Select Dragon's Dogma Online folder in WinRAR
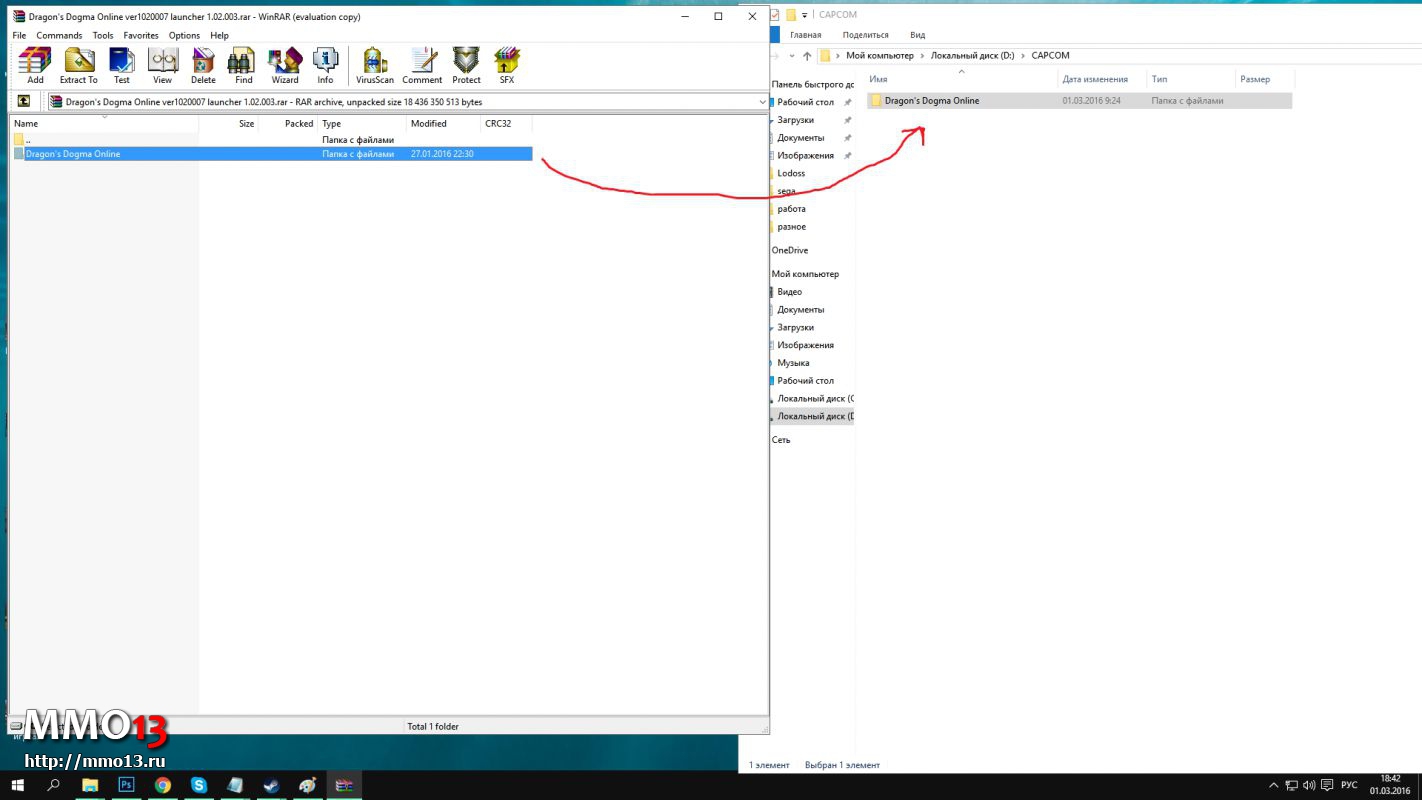 [271, 154]
